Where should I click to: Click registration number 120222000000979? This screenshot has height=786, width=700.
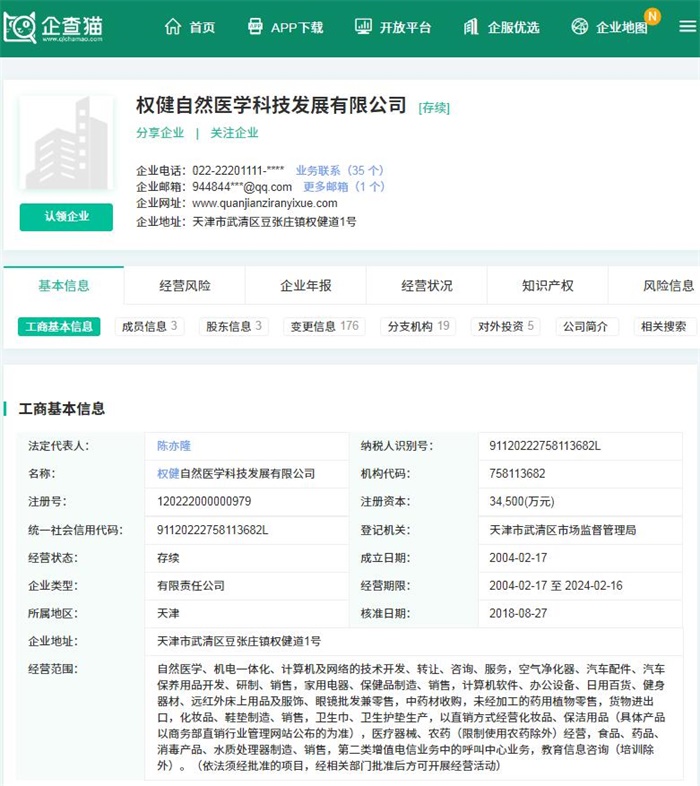pos(204,501)
